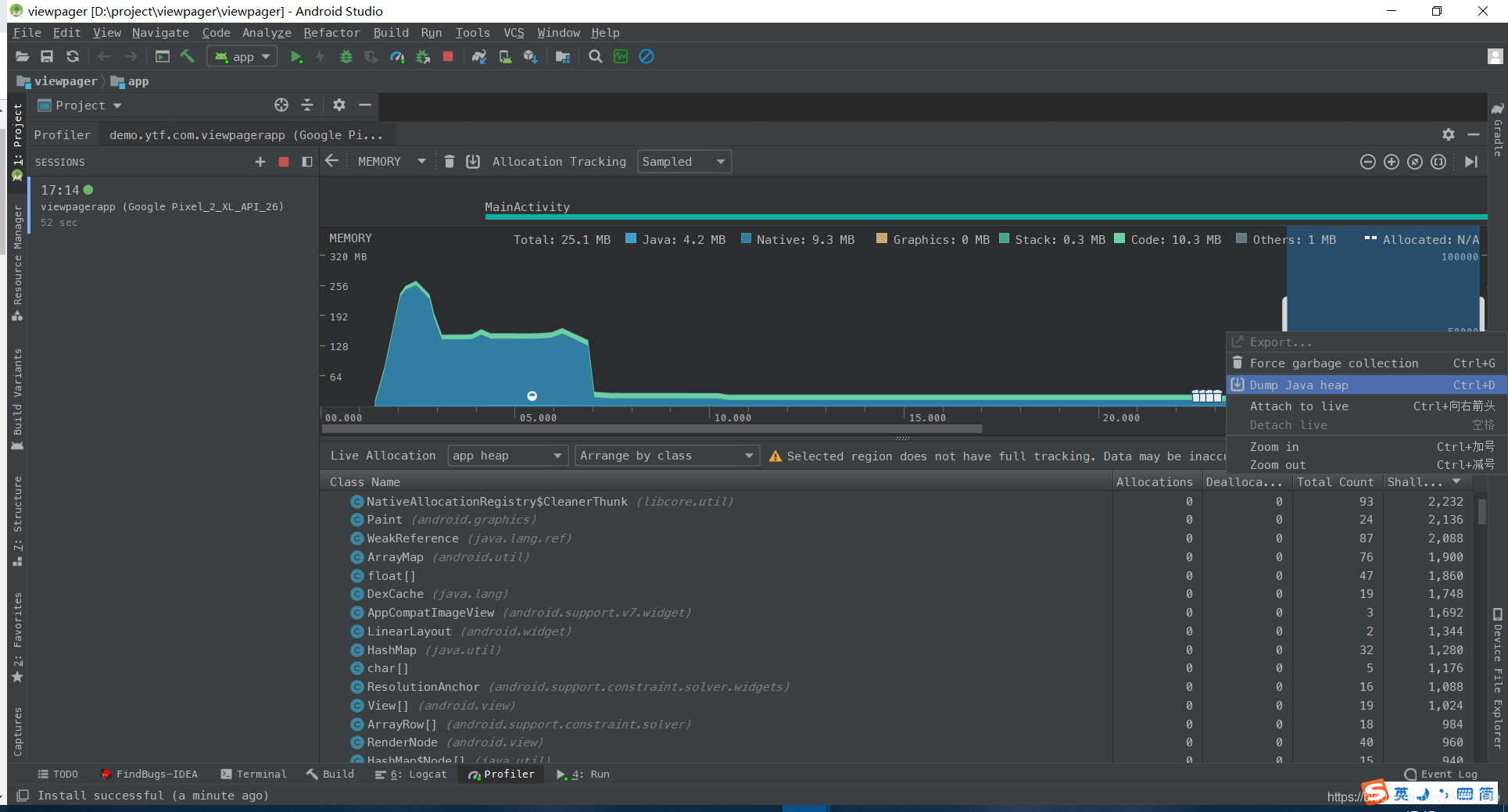Reset timeline zoom icon

point(1415,162)
